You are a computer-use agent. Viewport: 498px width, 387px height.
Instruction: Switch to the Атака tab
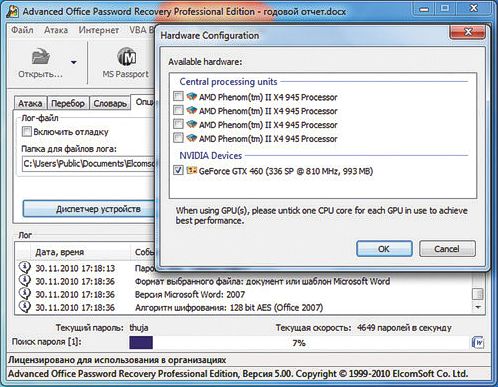(30, 103)
